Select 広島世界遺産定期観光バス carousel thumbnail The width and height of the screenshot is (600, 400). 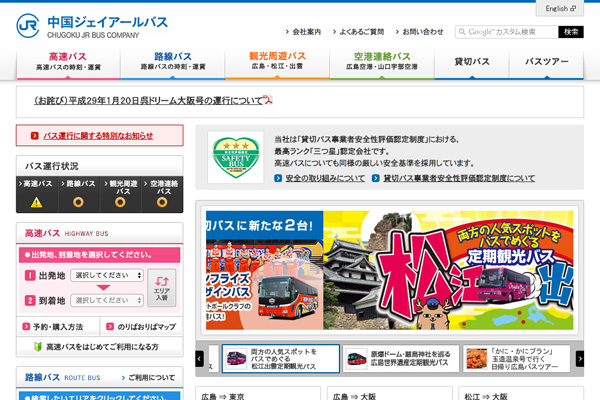[401, 359]
